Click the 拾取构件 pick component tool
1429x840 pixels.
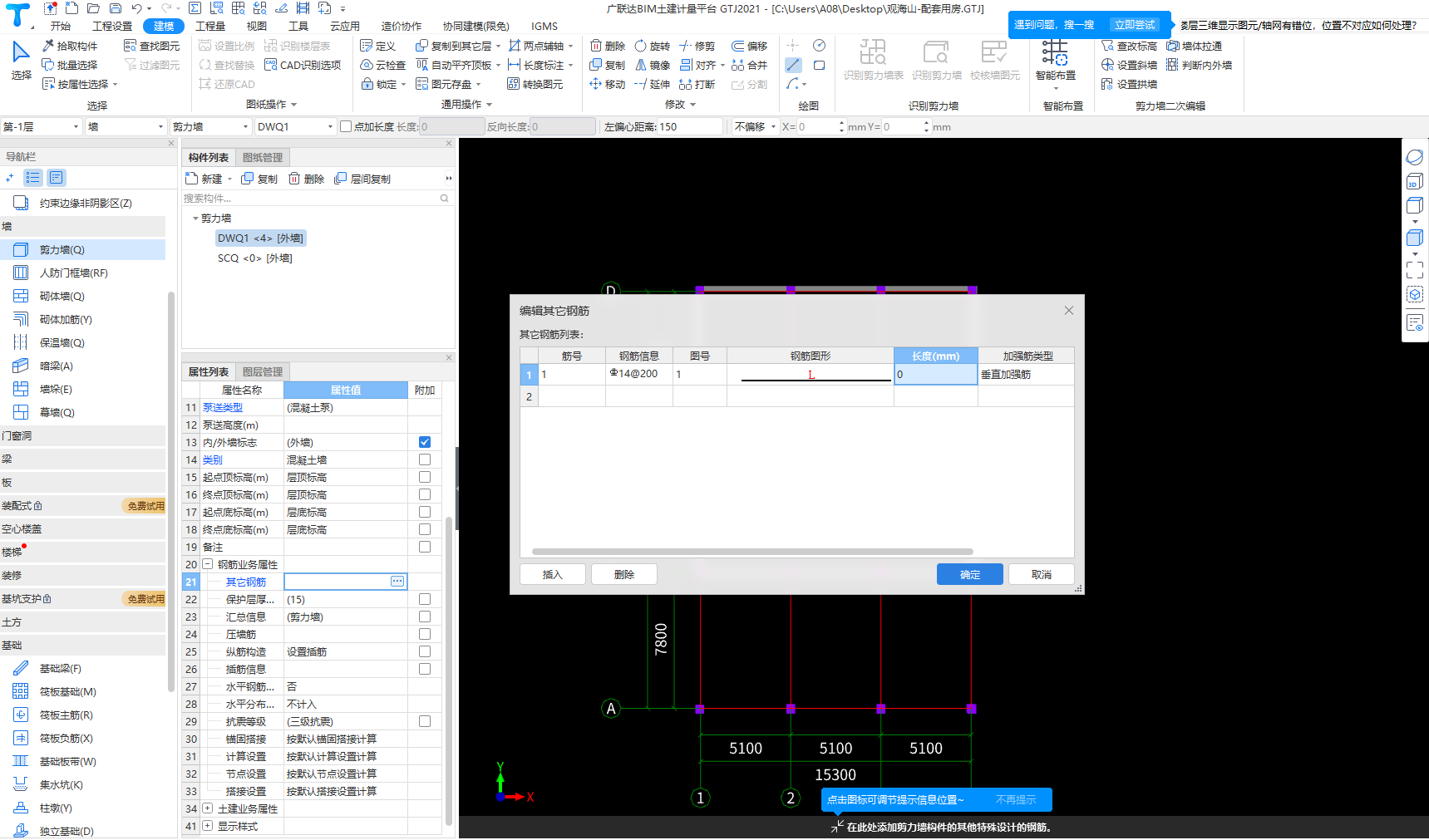tap(70, 46)
